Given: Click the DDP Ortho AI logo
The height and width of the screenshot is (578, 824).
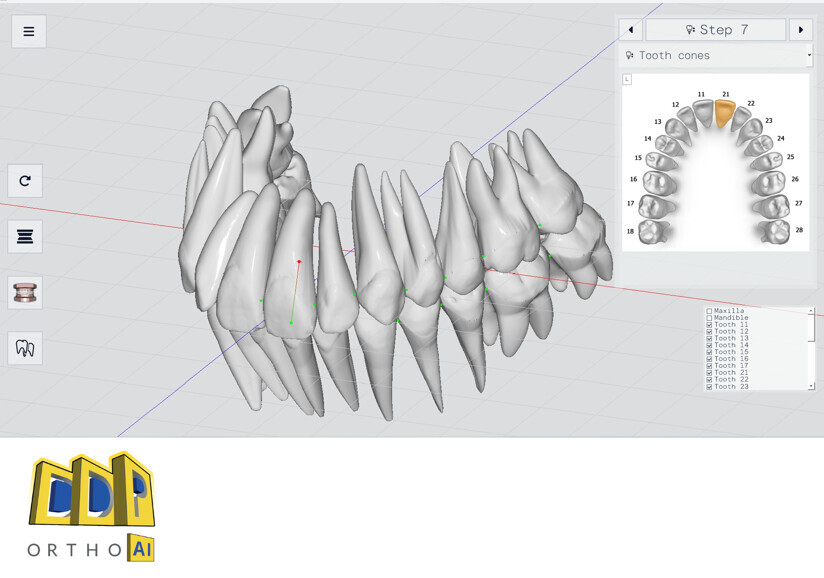Looking at the screenshot, I should [x=92, y=506].
